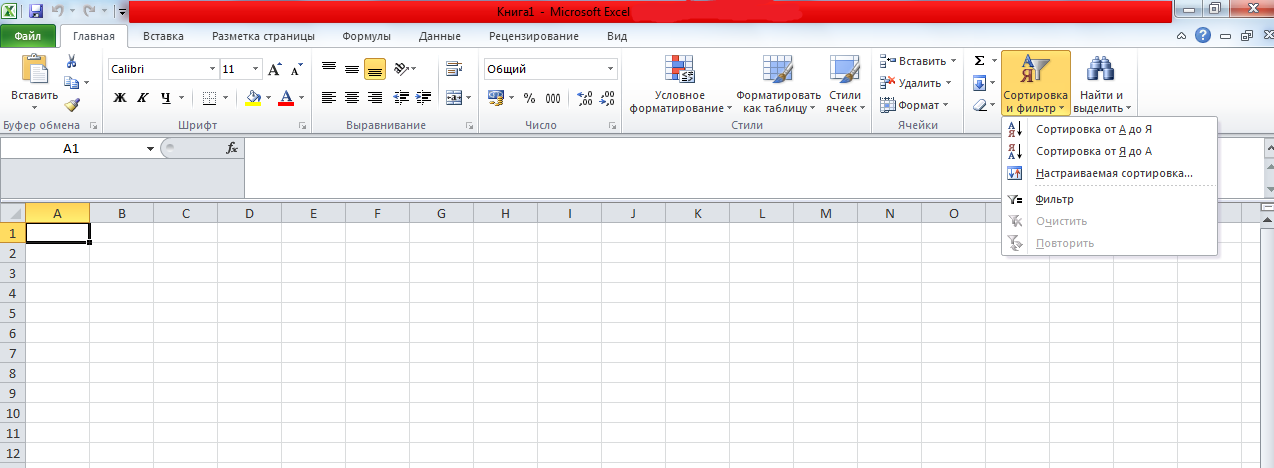Switch to Вид tab
Screen dimensions: 1274x468
point(617,36)
